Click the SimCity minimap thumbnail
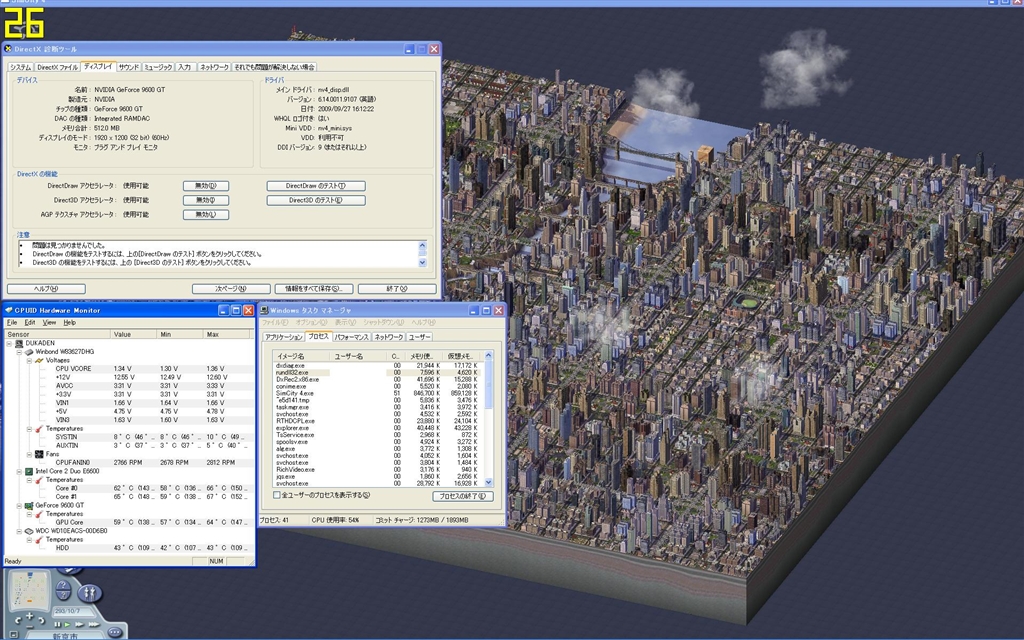Image resolution: width=1024 pixels, height=640 pixels. tap(29, 590)
